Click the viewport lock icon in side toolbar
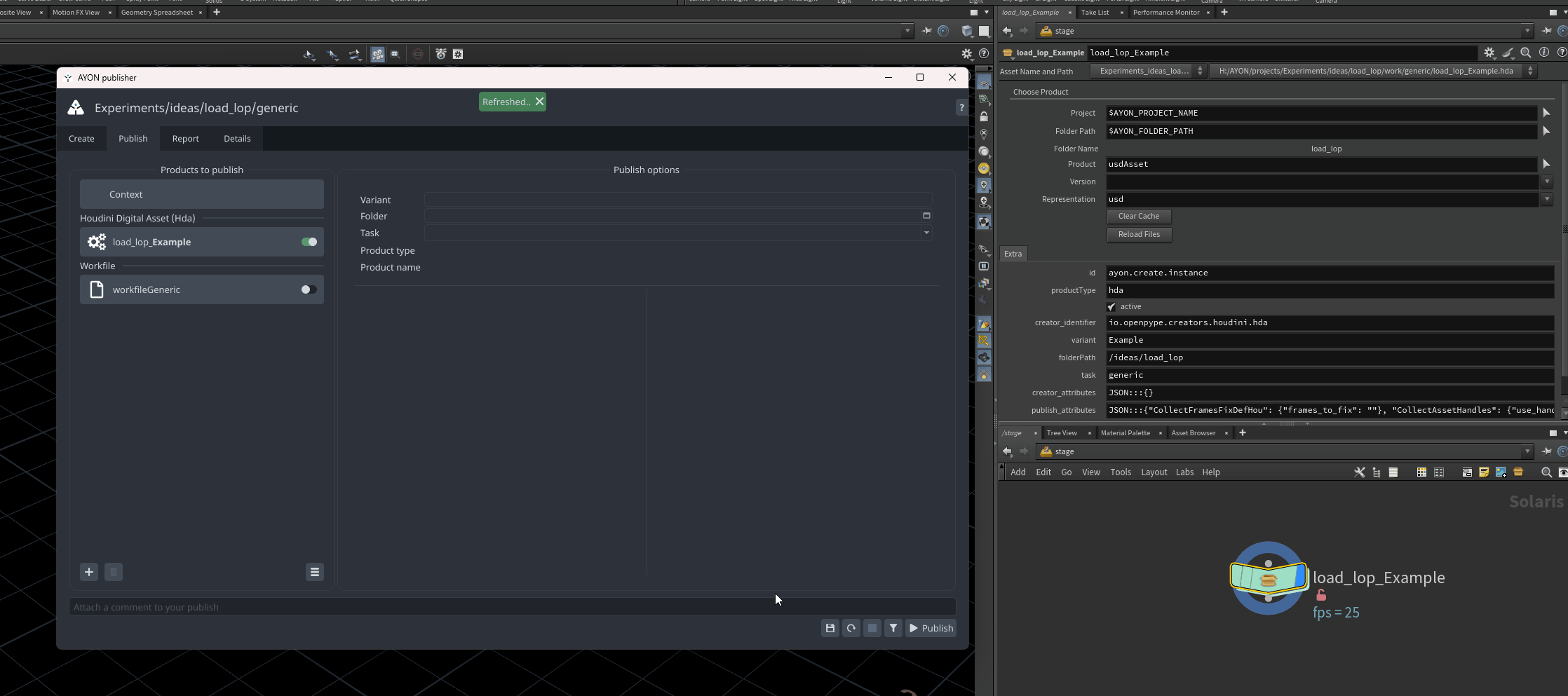 click(984, 116)
